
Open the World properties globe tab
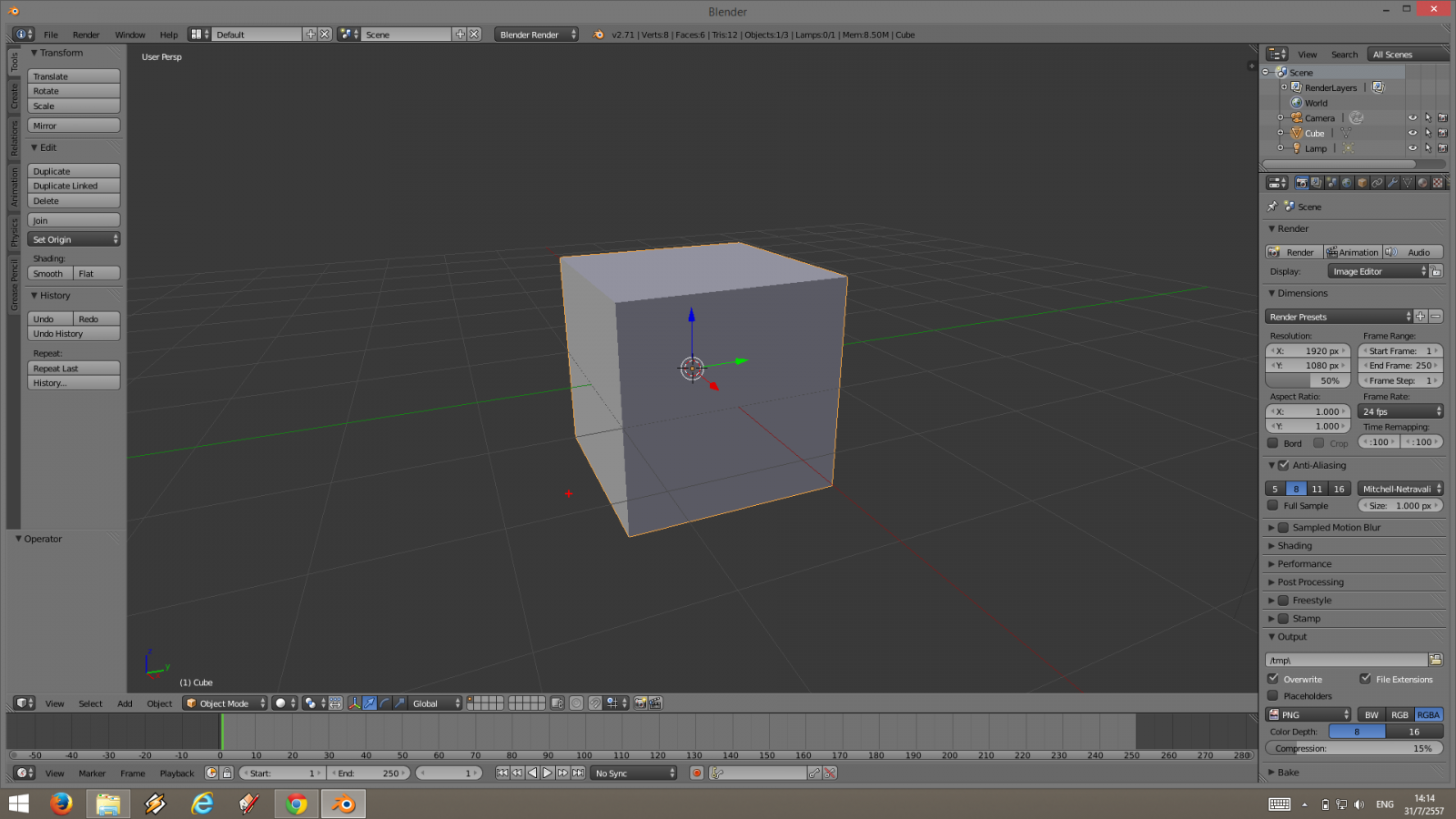[x=1347, y=183]
